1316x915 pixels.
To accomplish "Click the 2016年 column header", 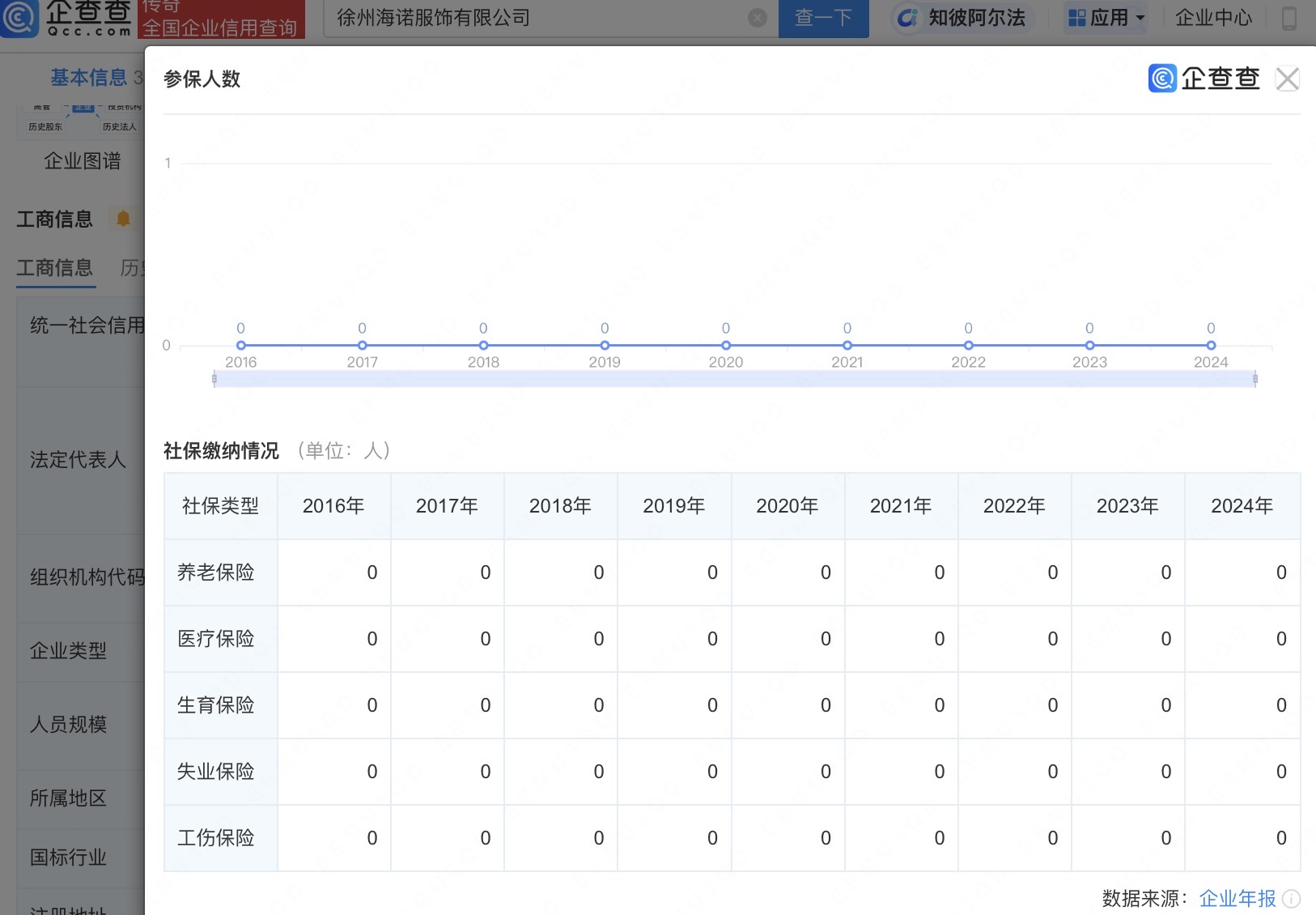I will point(333,506).
